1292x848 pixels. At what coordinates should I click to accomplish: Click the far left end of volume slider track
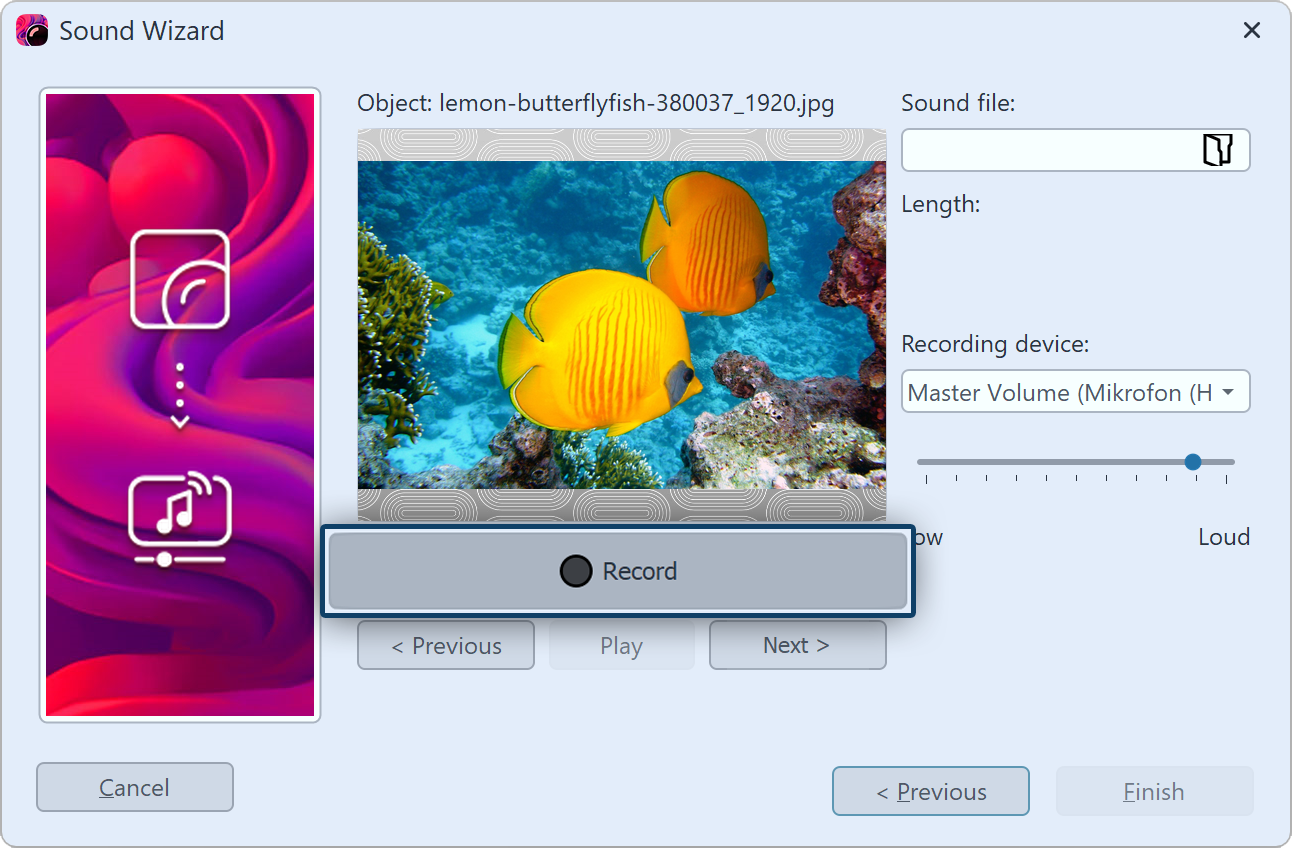click(921, 462)
